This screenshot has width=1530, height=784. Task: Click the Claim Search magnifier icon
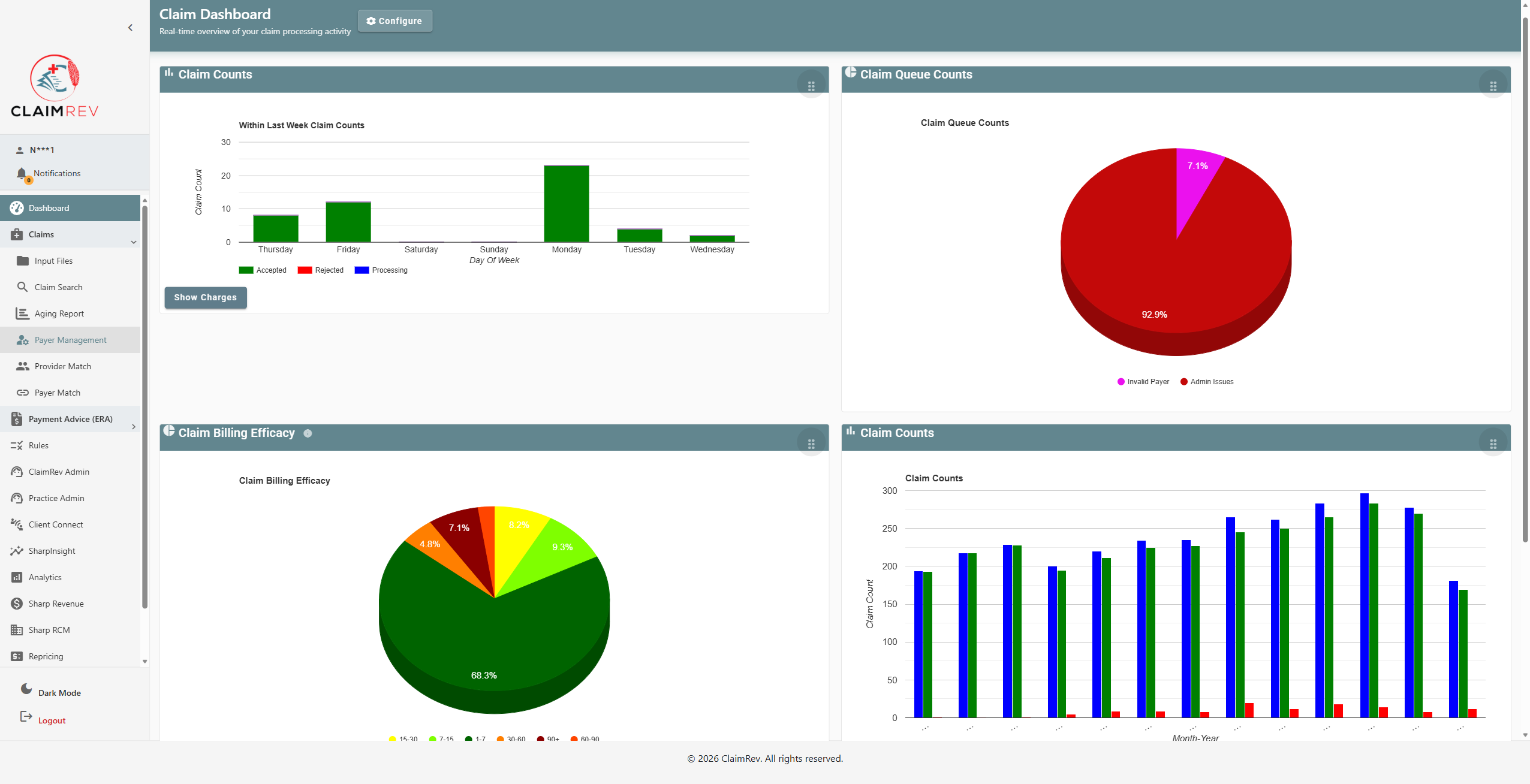point(23,287)
